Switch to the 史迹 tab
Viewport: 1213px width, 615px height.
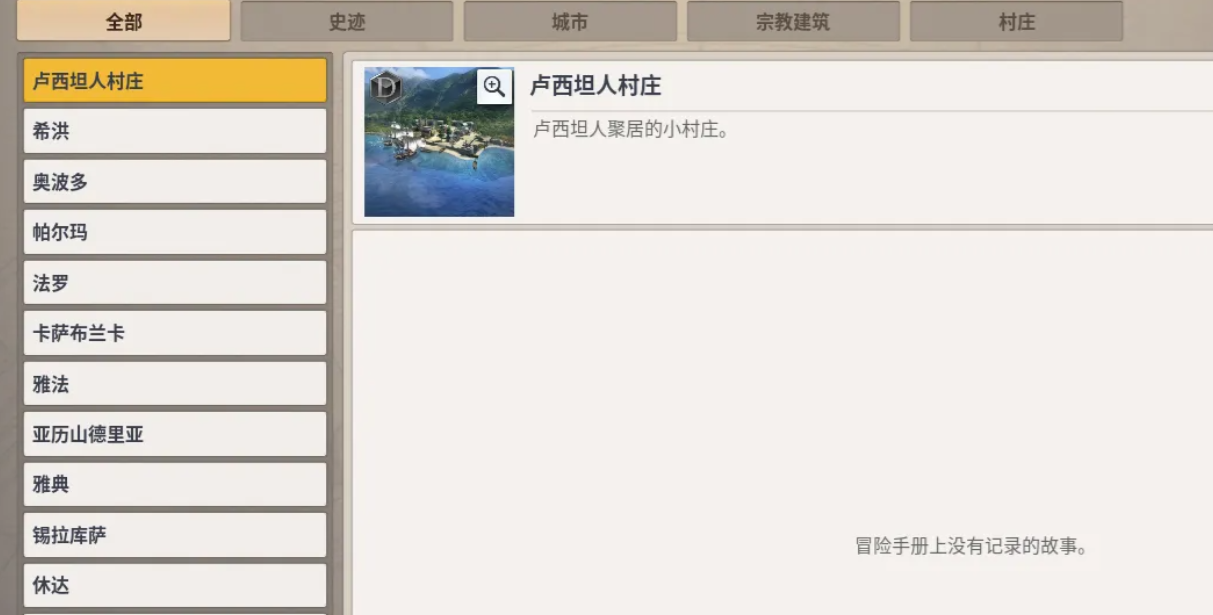pyautogui.click(x=347, y=21)
